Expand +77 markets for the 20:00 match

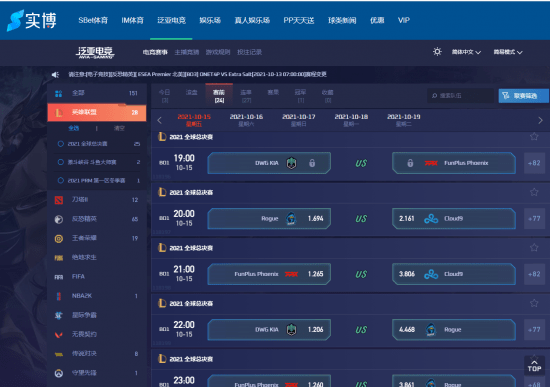click(534, 219)
